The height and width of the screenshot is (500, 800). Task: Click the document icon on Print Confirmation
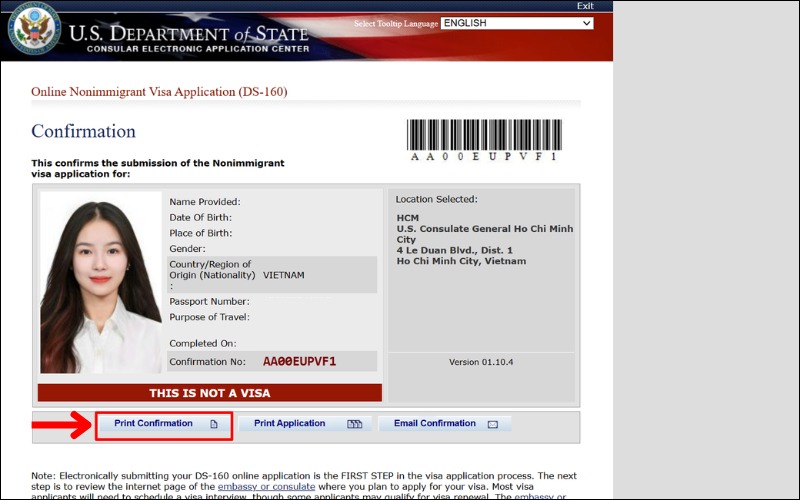tap(214, 424)
